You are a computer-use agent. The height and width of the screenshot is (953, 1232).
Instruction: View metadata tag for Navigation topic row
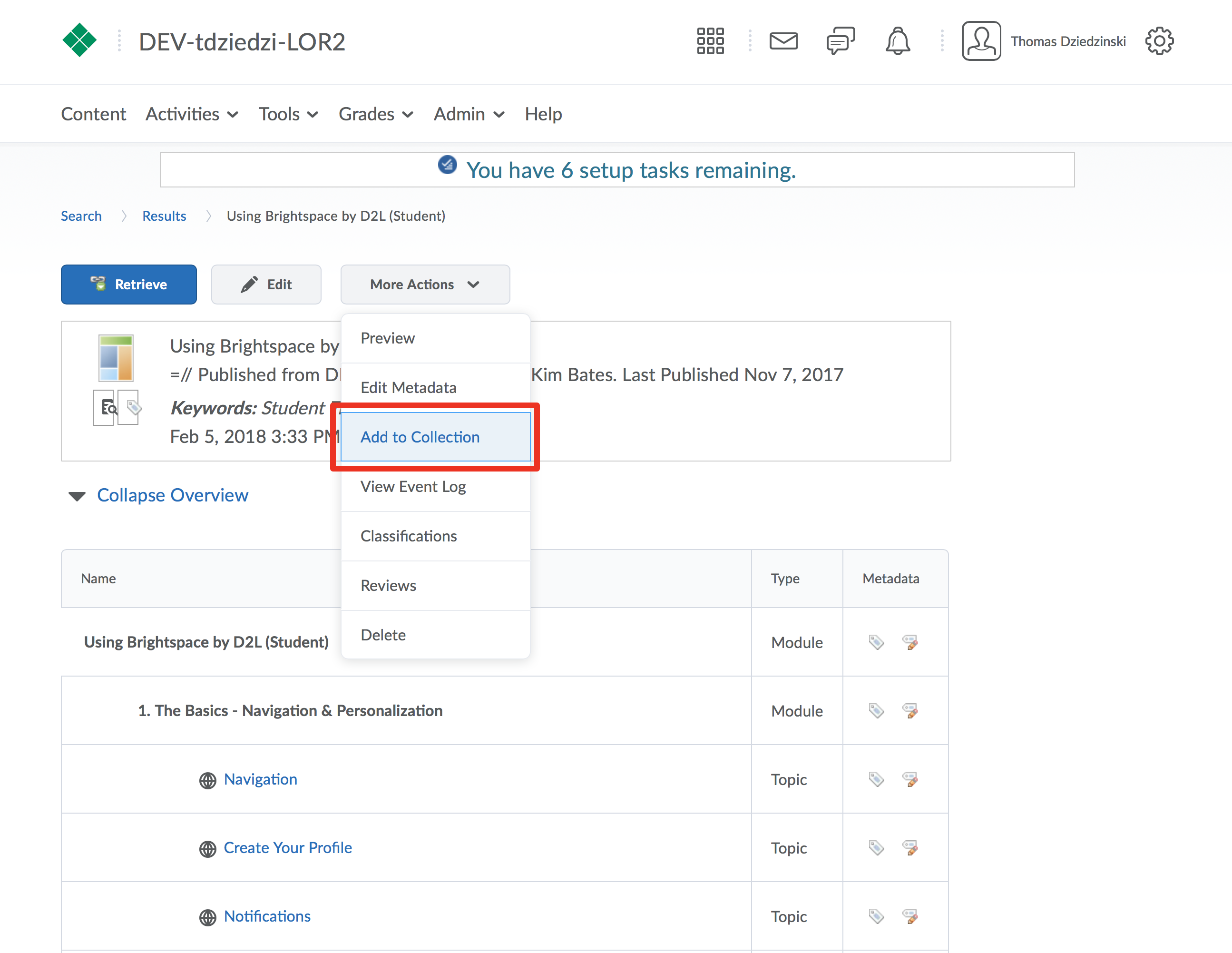click(x=876, y=779)
